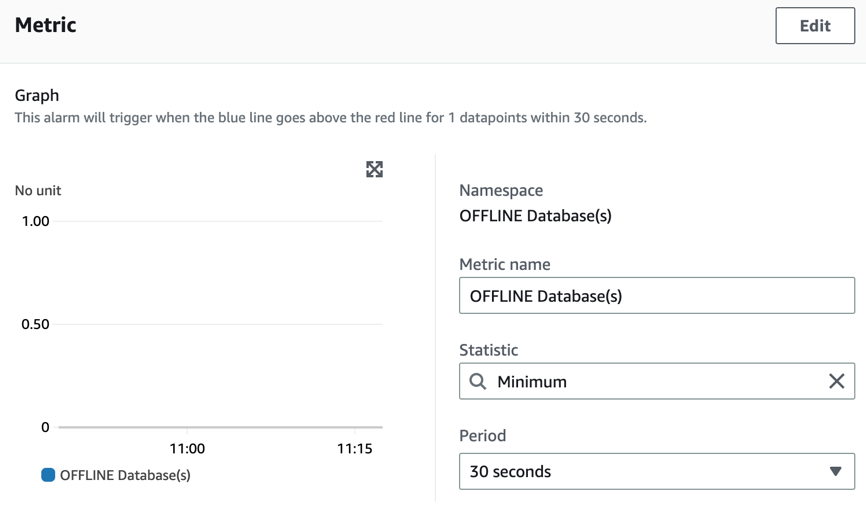Click the magnifier icon in Statistic field
Image resolution: width=866 pixels, height=519 pixels.
click(478, 381)
